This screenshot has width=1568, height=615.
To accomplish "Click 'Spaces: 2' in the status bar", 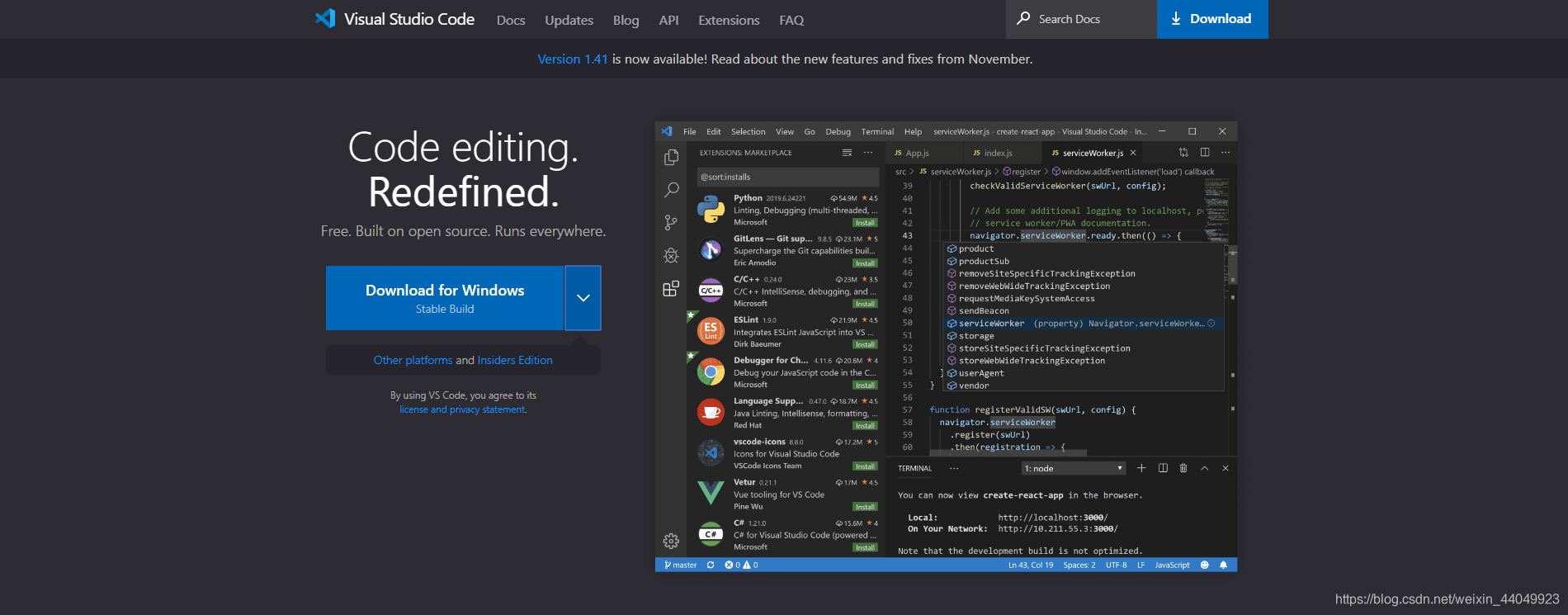I will click(x=1079, y=565).
